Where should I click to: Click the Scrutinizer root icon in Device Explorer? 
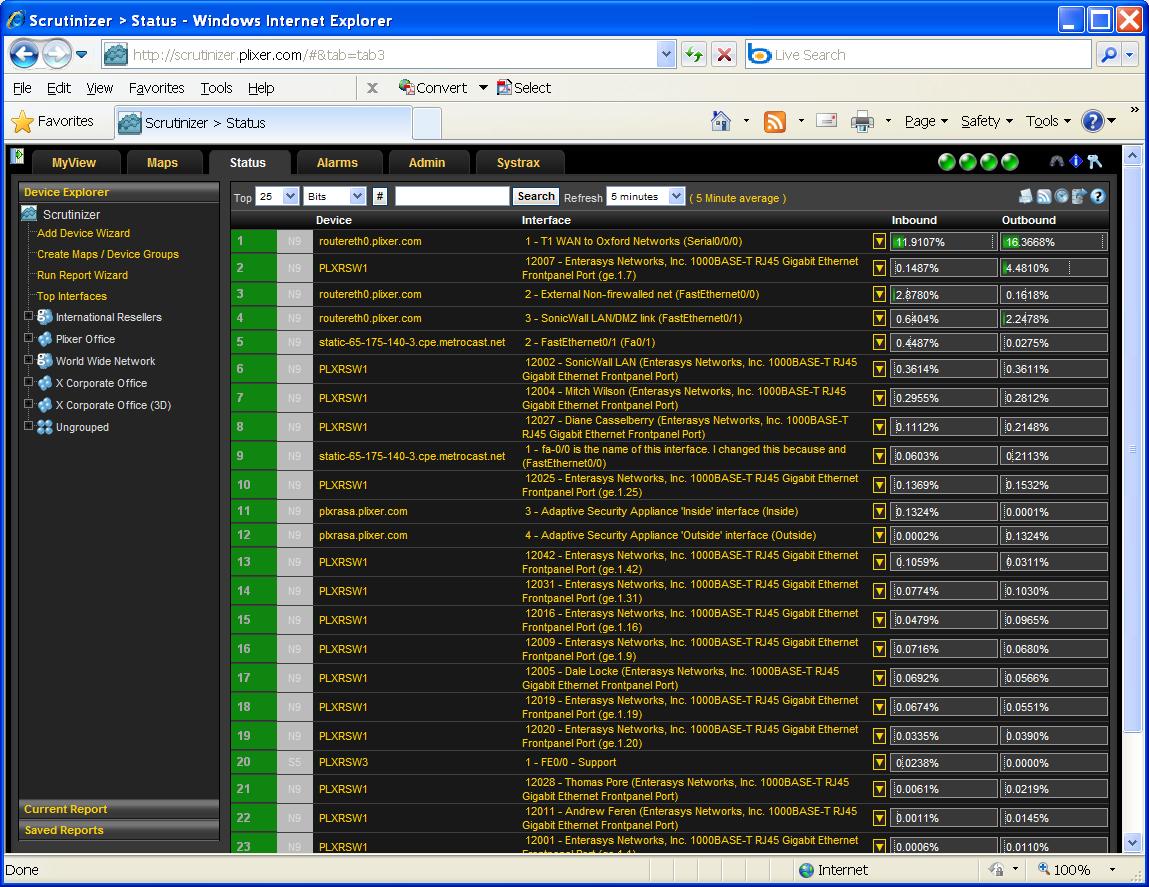tap(29, 214)
